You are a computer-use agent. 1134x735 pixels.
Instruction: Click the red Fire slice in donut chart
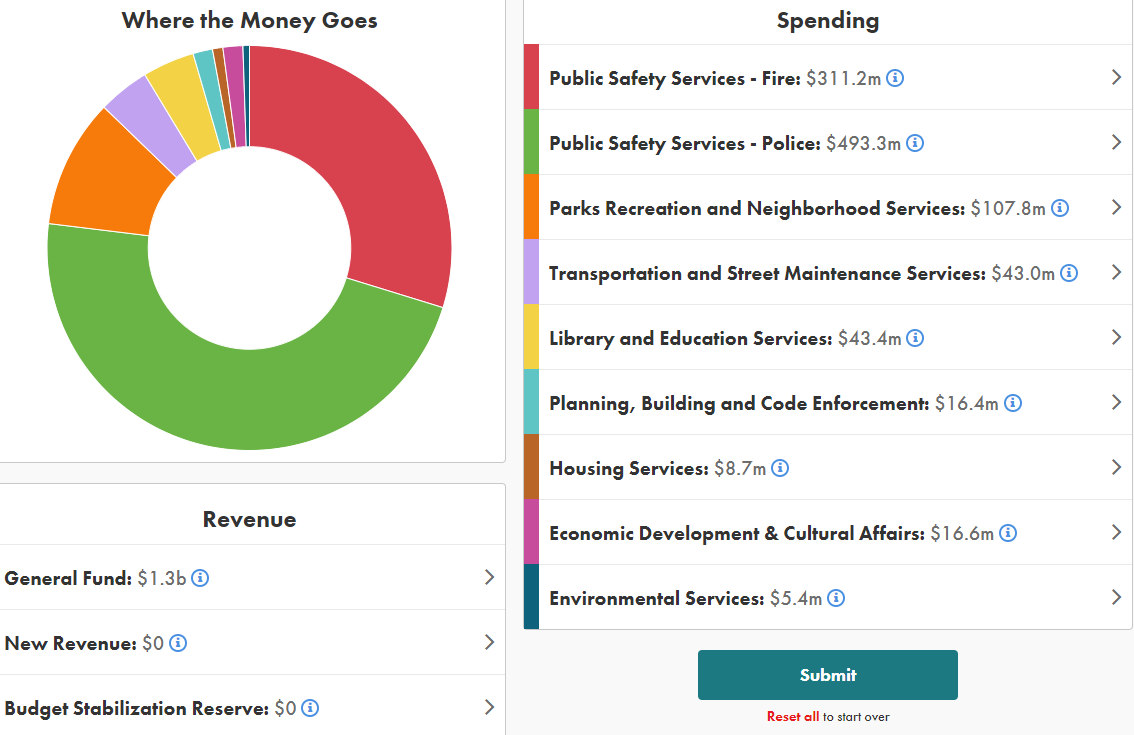click(370, 160)
